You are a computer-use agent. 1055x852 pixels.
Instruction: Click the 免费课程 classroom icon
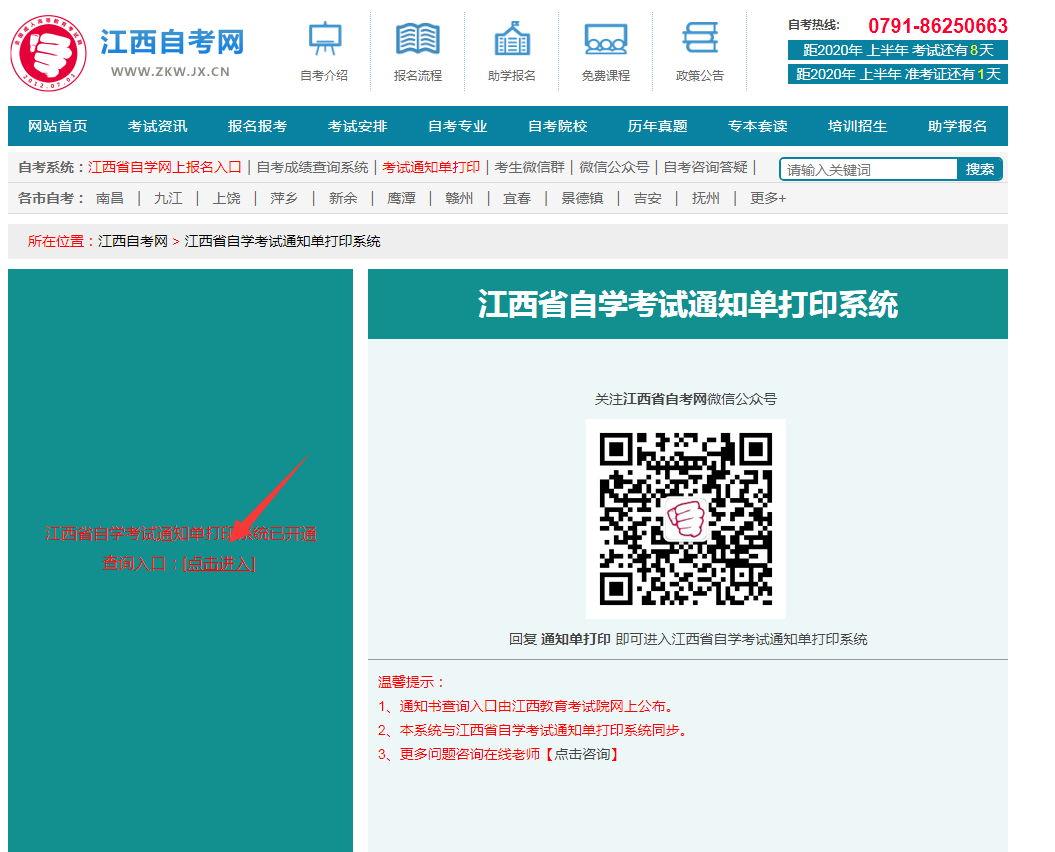point(606,40)
